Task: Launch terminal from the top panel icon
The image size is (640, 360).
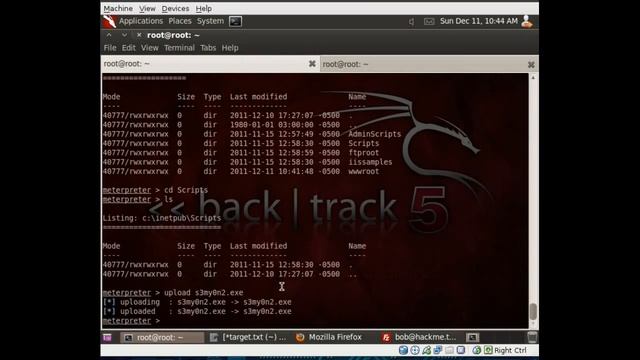Action: pyautogui.click(x=235, y=21)
